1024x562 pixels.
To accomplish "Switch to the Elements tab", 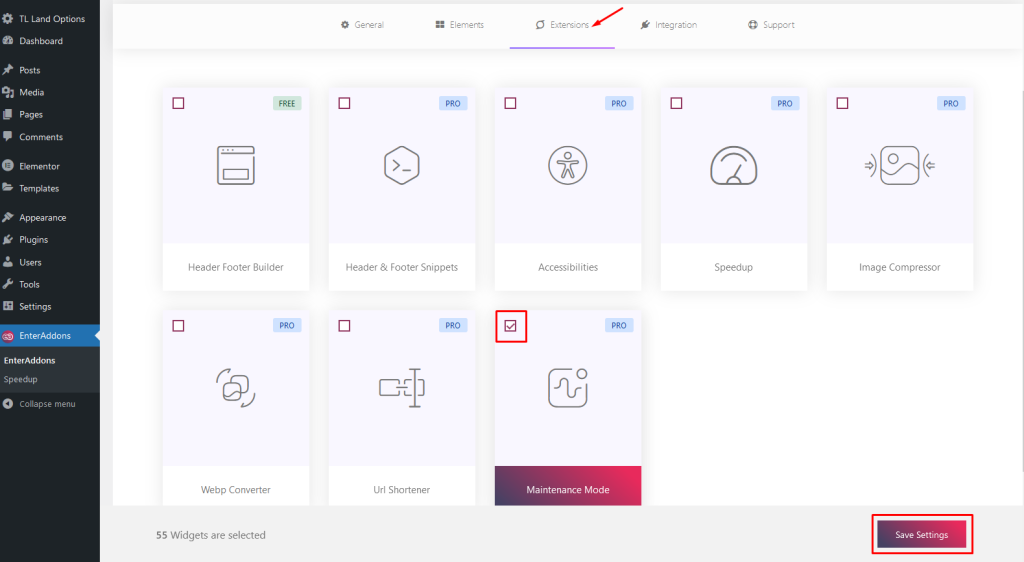I will click(460, 25).
